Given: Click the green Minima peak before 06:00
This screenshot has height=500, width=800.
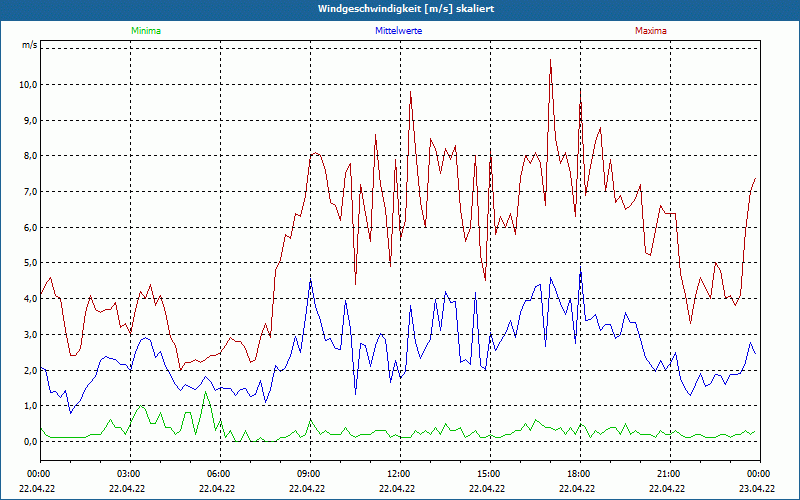Looking at the screenshot, I should click(x=205, y=392).
